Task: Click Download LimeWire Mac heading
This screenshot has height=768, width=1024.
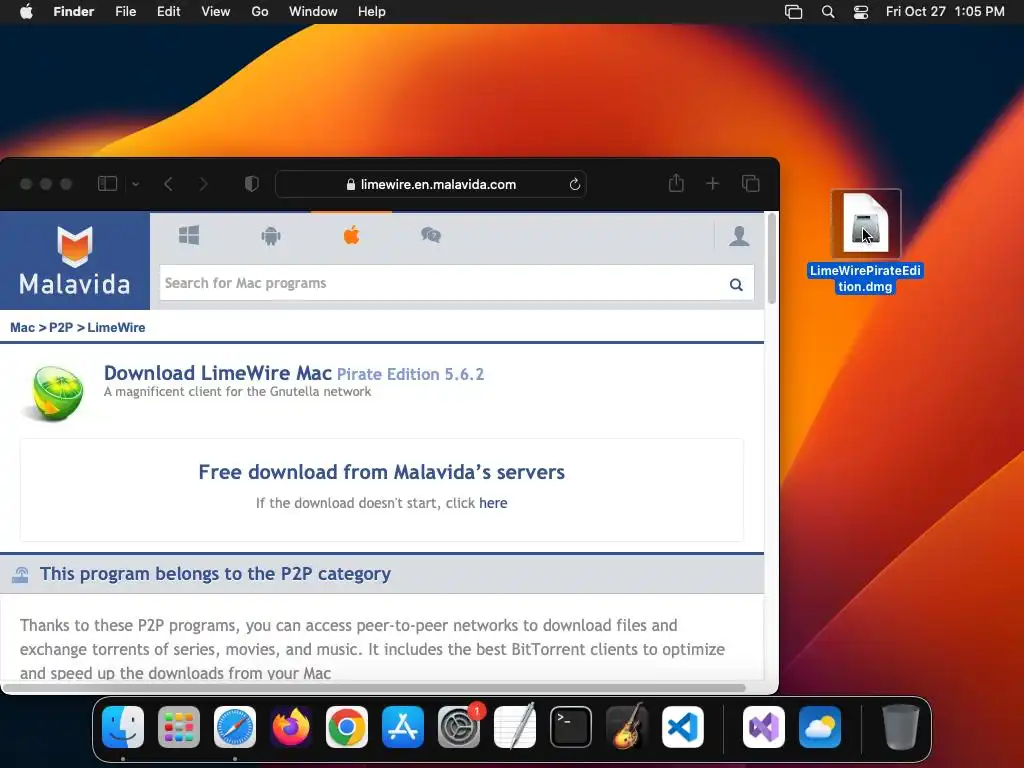Action: [x=217, y=373]
